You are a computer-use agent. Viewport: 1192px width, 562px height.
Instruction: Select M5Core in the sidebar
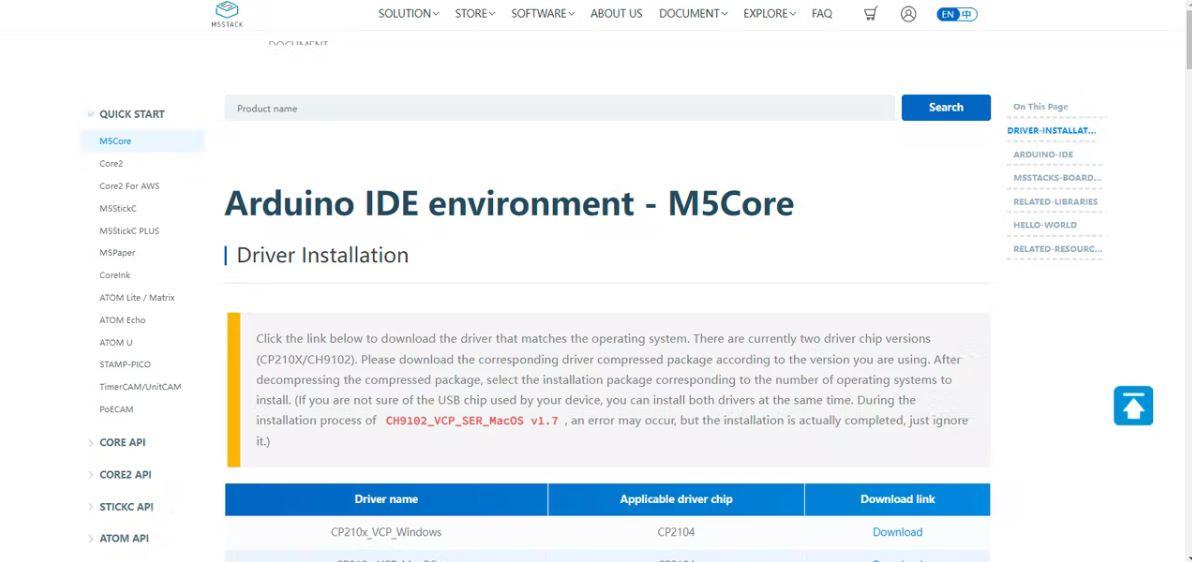coord(142,141)
